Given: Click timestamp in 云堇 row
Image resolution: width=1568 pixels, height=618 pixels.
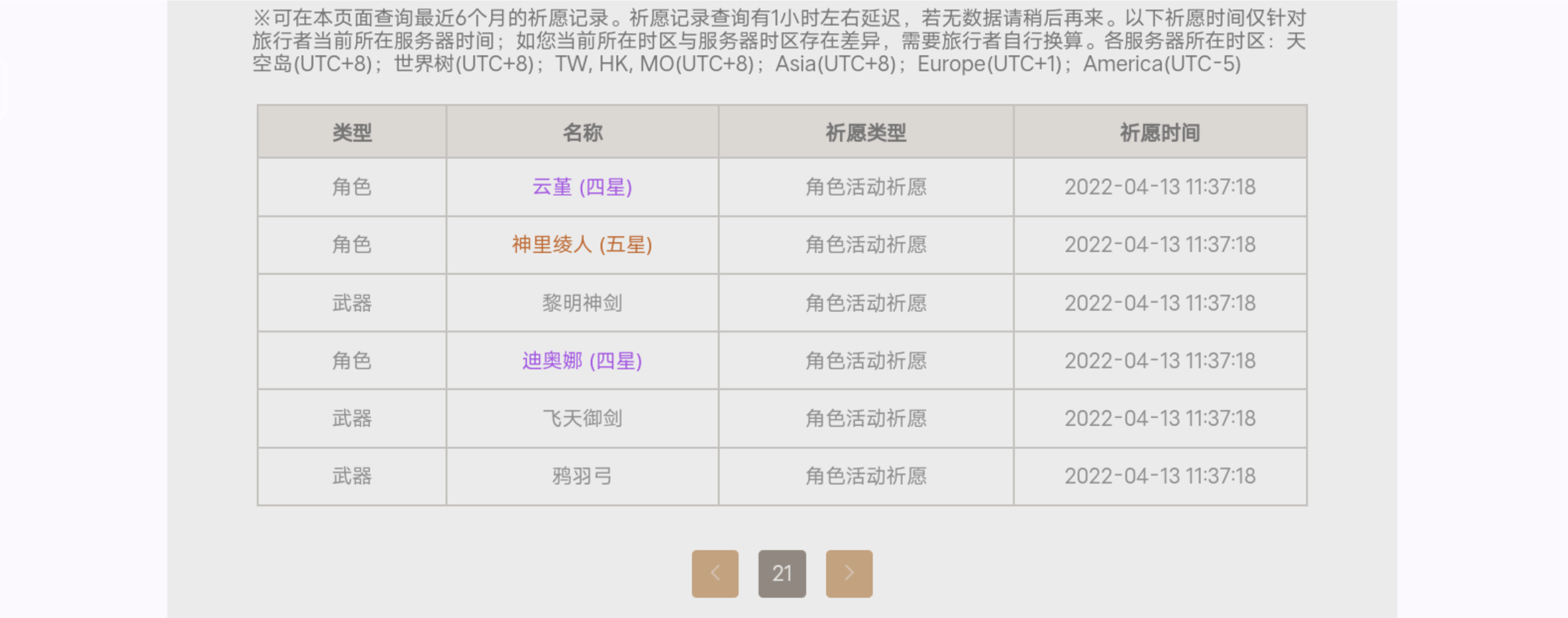Looking at the screenshot, I should (x=1159, y=187).
